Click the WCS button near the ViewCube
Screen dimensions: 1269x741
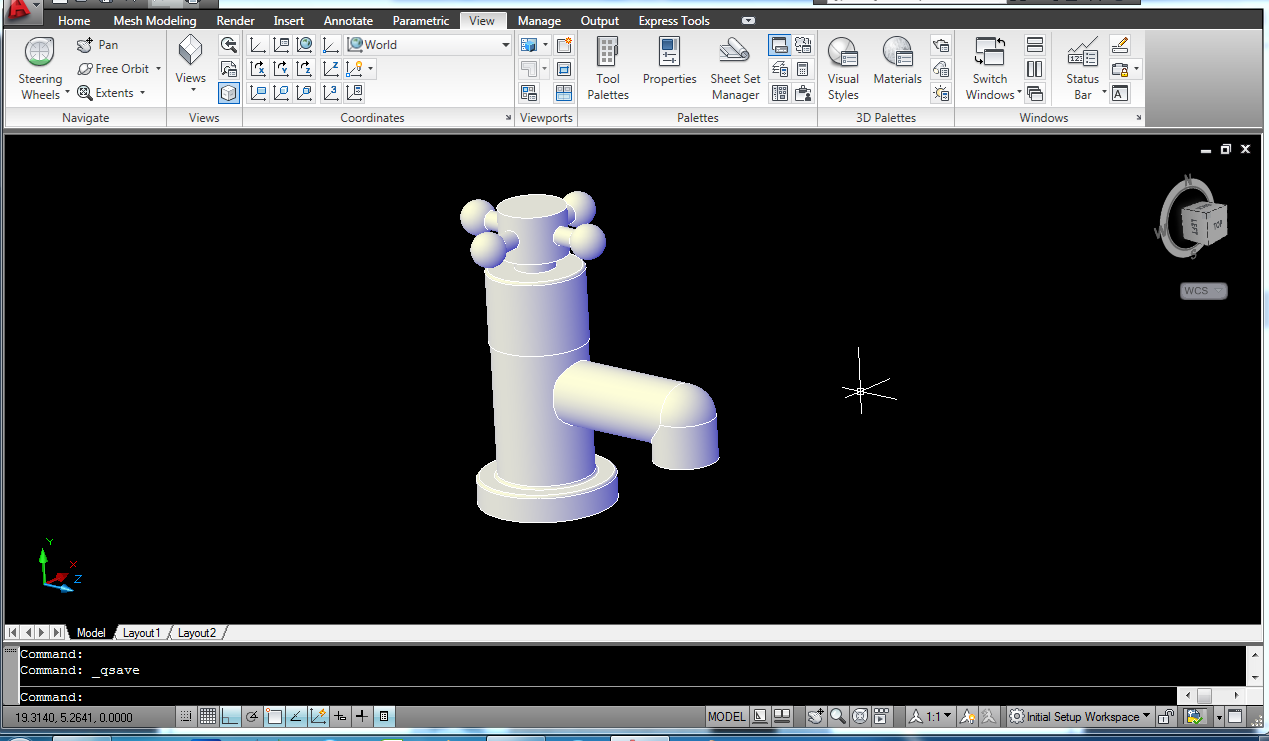[1203, 290]
